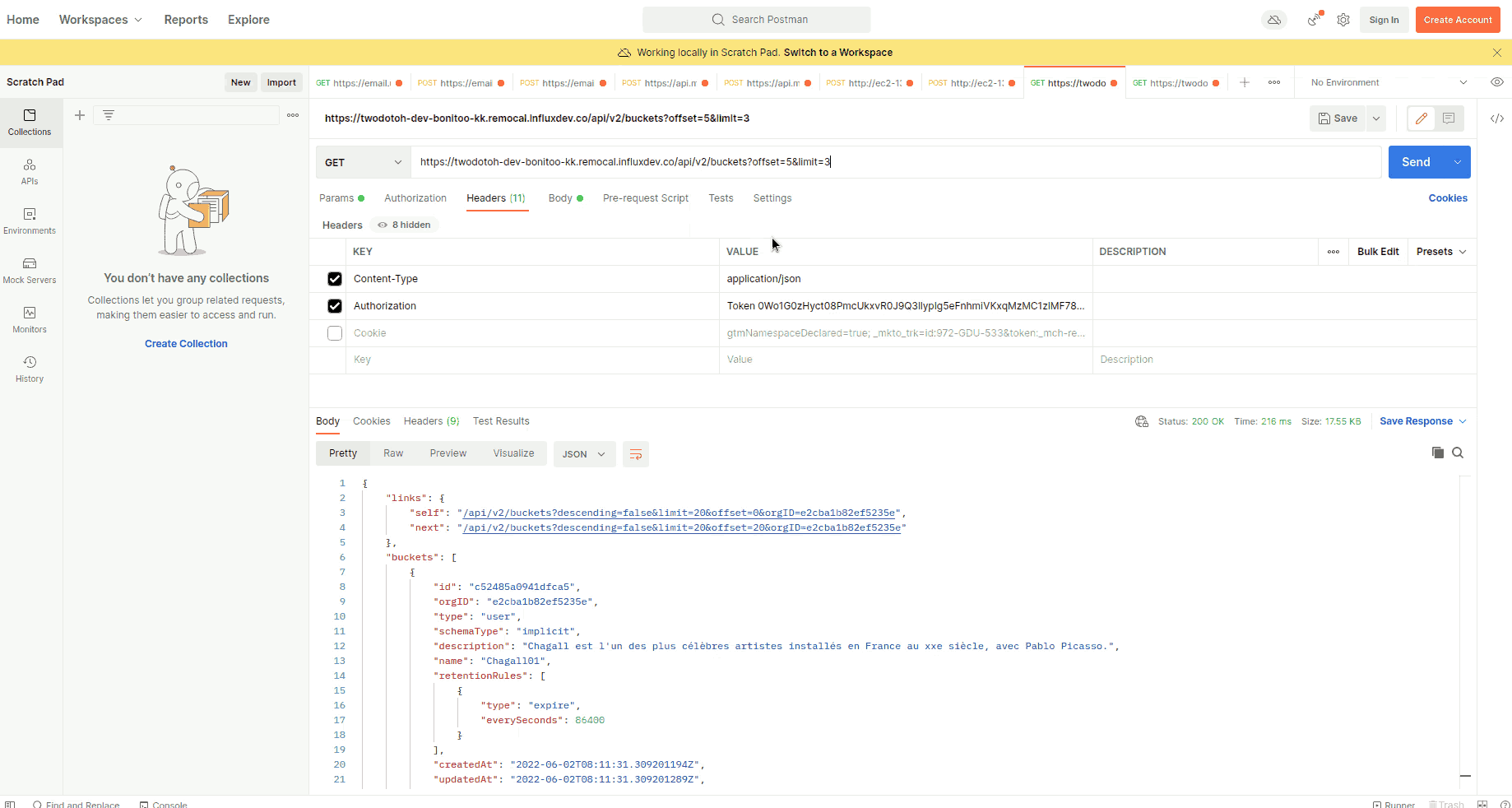Uncheck the Authorization header checkbox

pyautogui.click(x=335, y=306)
